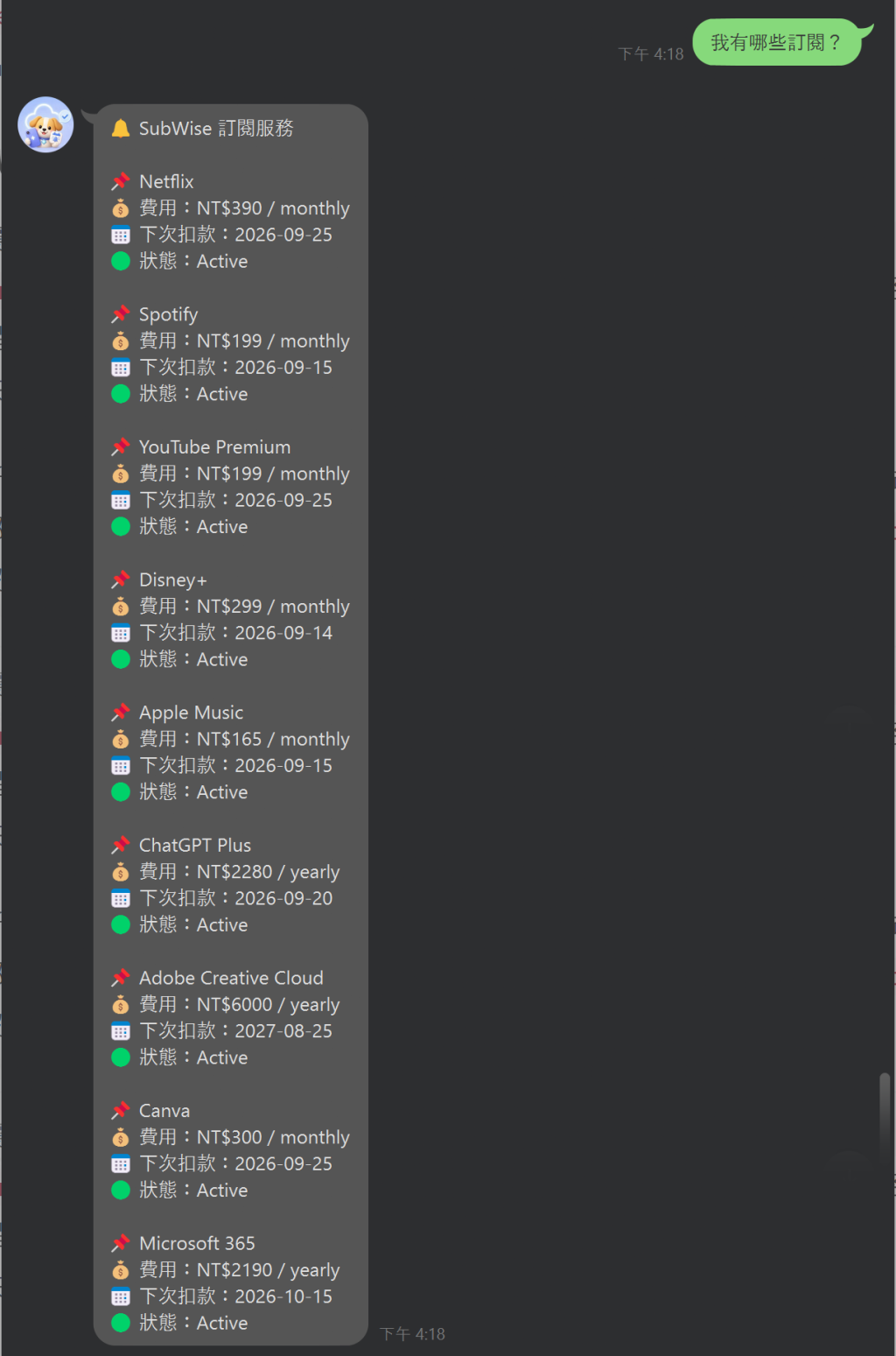Click the green Active dot under Canva
The image size is (896, 1356).
[121, 1190]
